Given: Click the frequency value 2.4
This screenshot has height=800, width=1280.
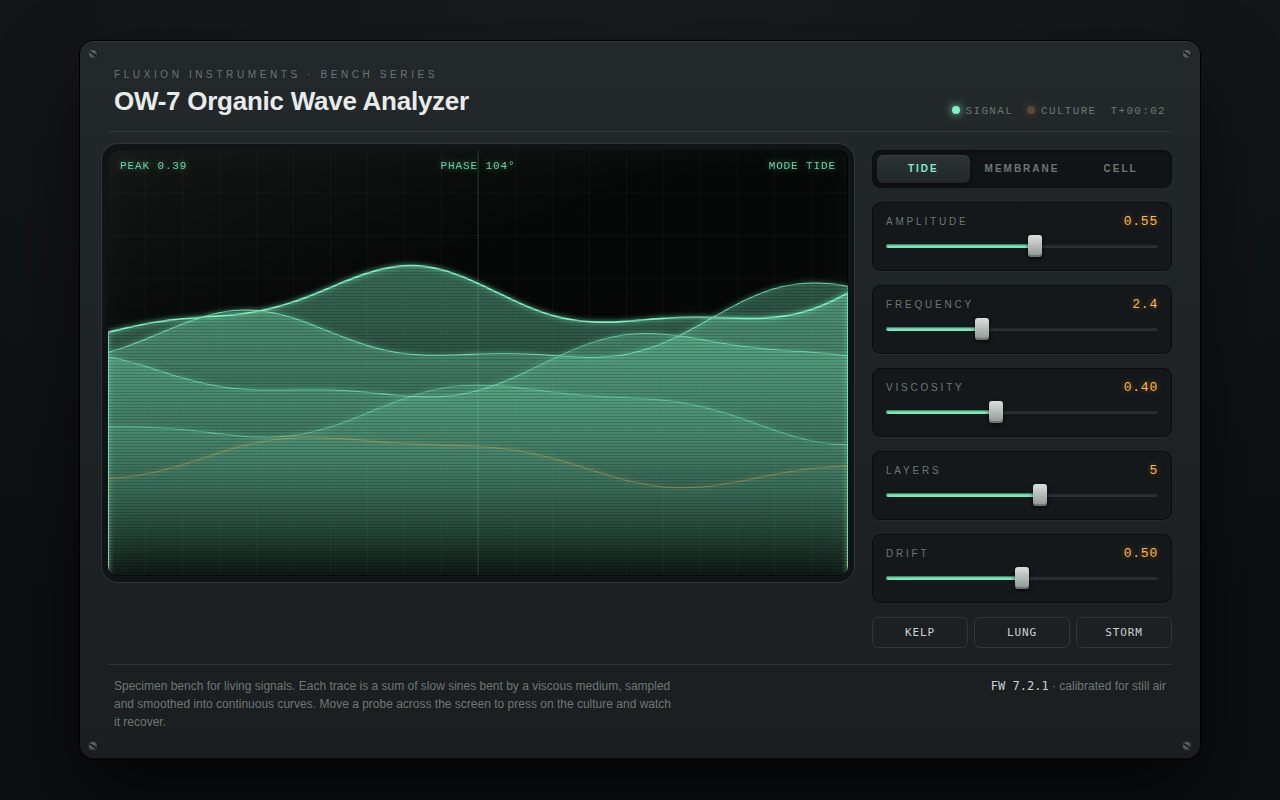Looking at the screenshot, I should pyautogui.click(x=1145, y=304).
